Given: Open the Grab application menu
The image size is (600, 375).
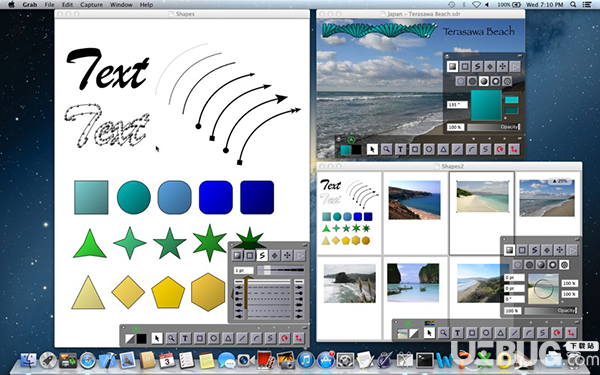Looking at the screenshot, I should 29,5.
